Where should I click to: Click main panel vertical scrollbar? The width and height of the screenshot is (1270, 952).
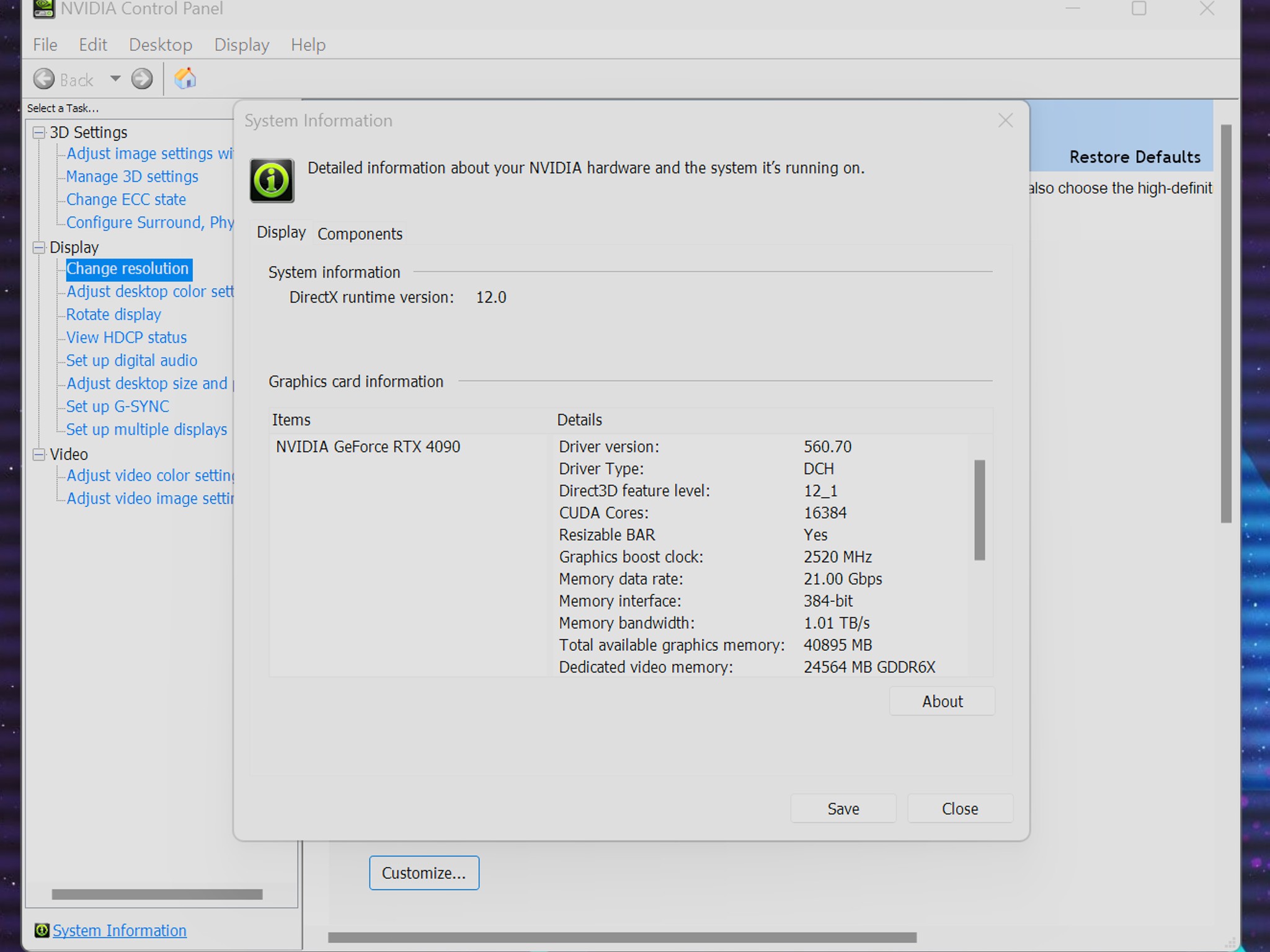pyautogui.click(x=1226, y=323)
